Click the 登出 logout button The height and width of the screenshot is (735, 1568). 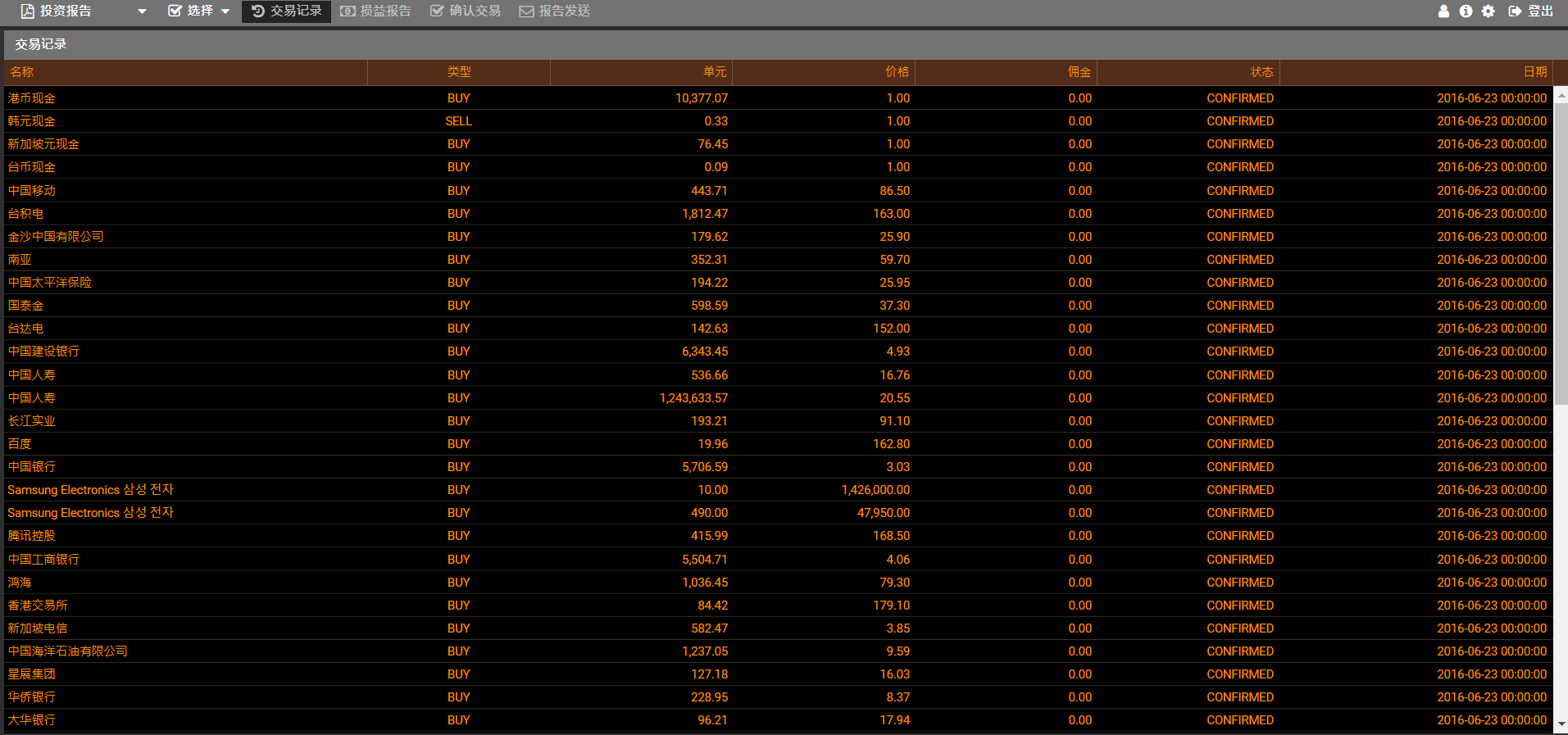coord(1531,11)
